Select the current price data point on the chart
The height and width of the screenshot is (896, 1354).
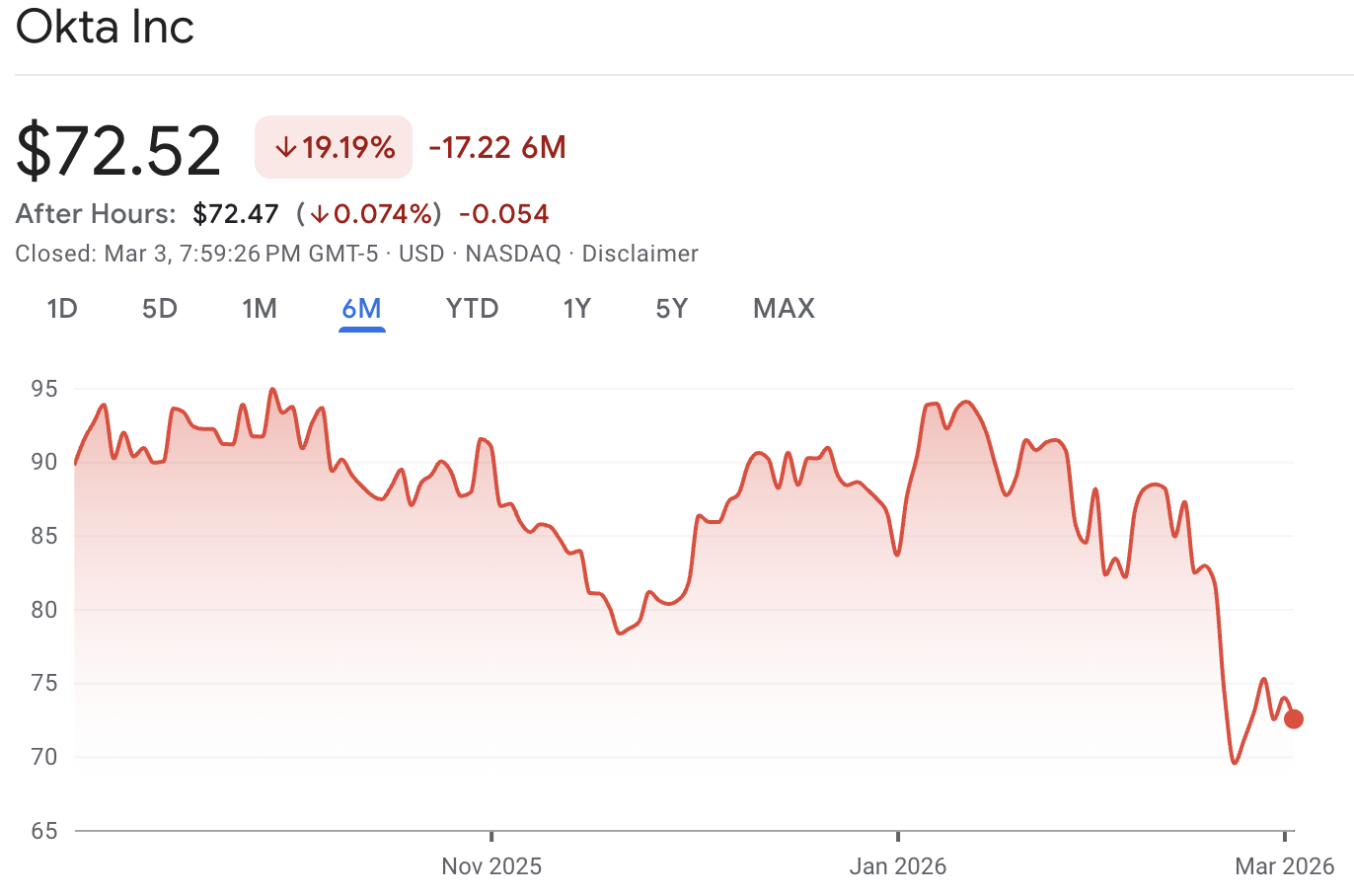[x=1294, y=719]
